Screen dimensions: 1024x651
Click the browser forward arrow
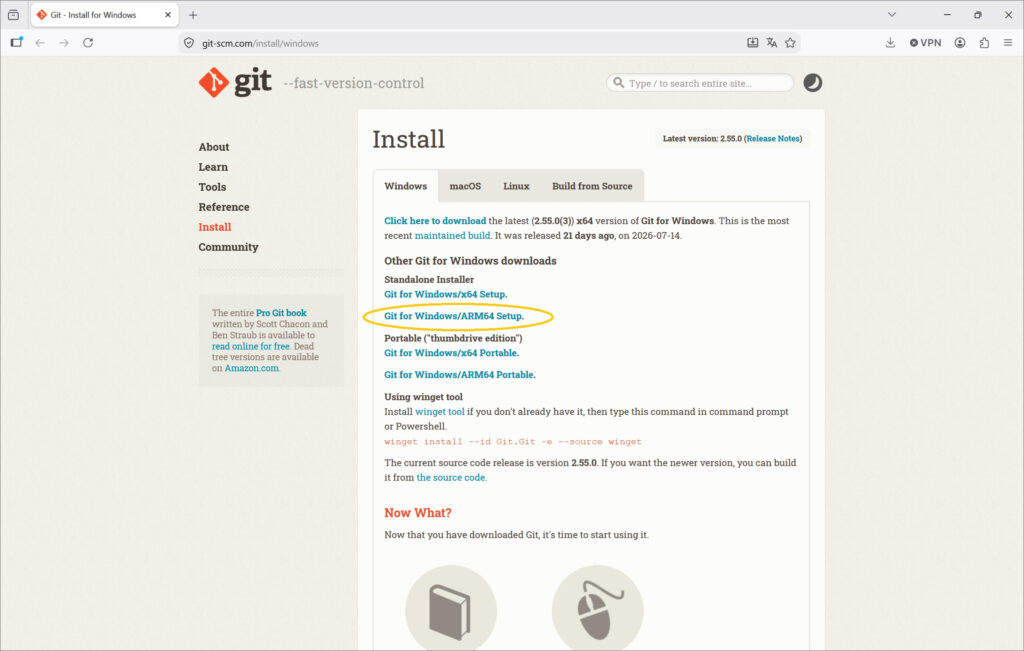(x=64, y=43)
